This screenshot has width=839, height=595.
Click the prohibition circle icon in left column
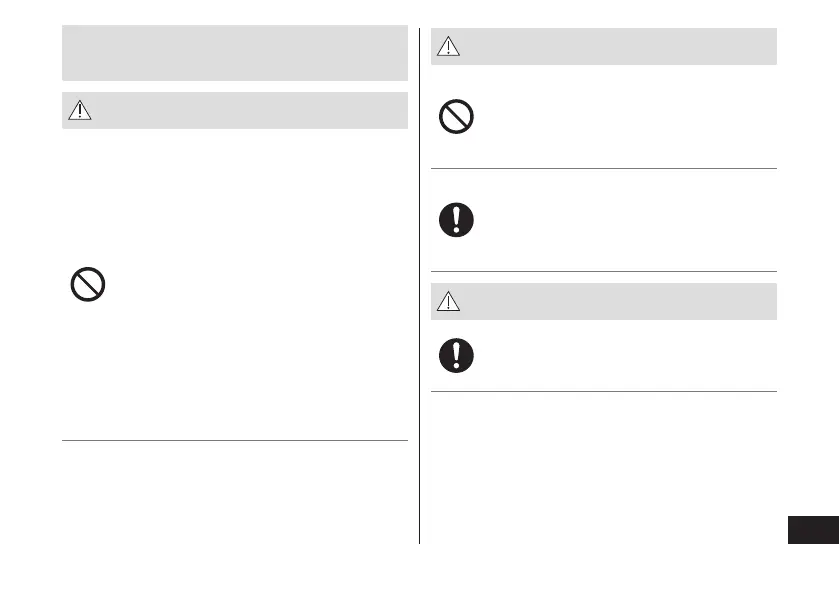[88, 286]
